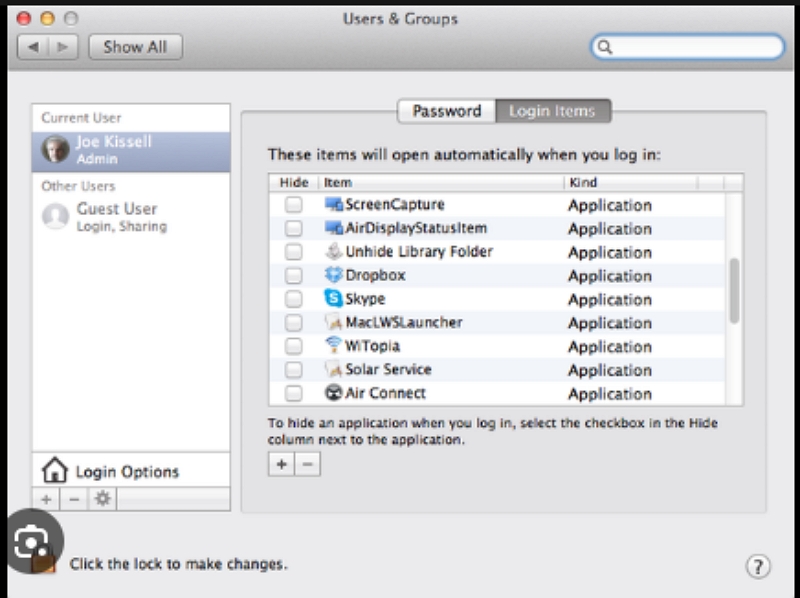The height and width of the screenshot is (598, 800).
Task: Check the Hide box for Air Connect
Action: click(x=293, y=393)
